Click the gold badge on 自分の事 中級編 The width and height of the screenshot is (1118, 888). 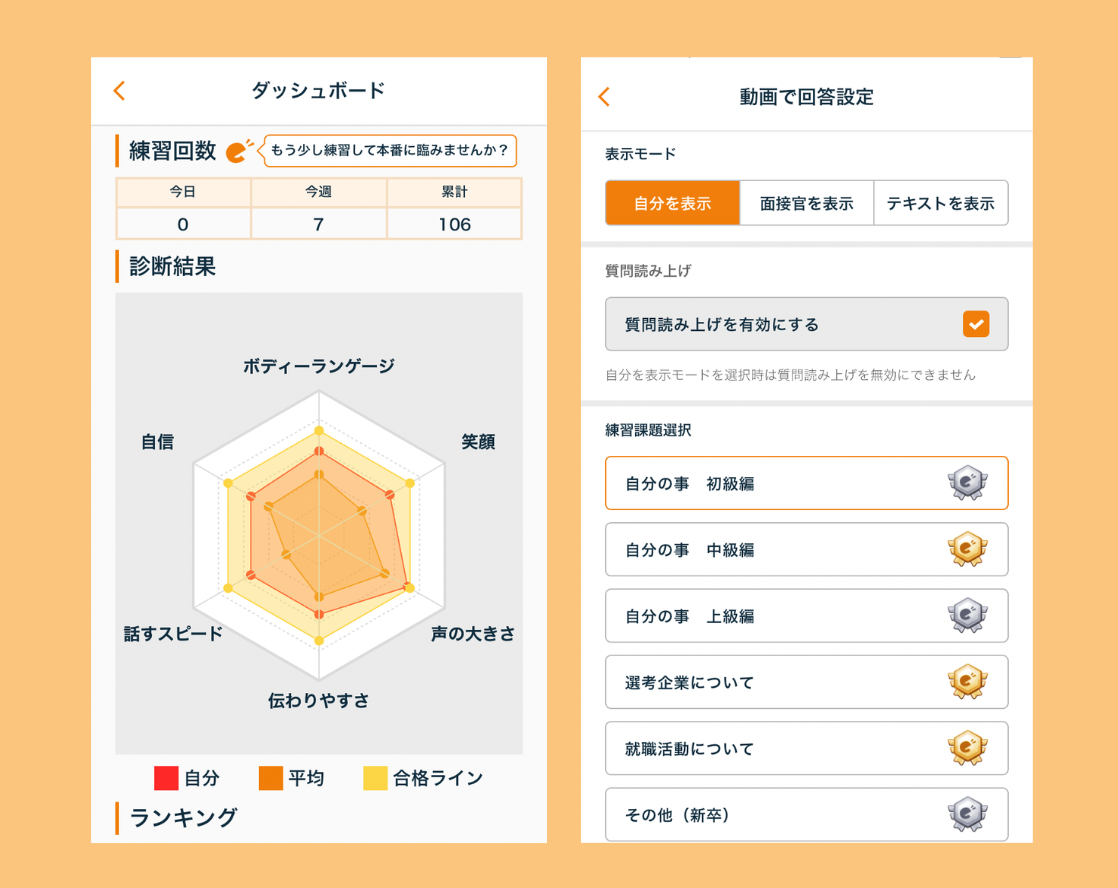(966, 550)
